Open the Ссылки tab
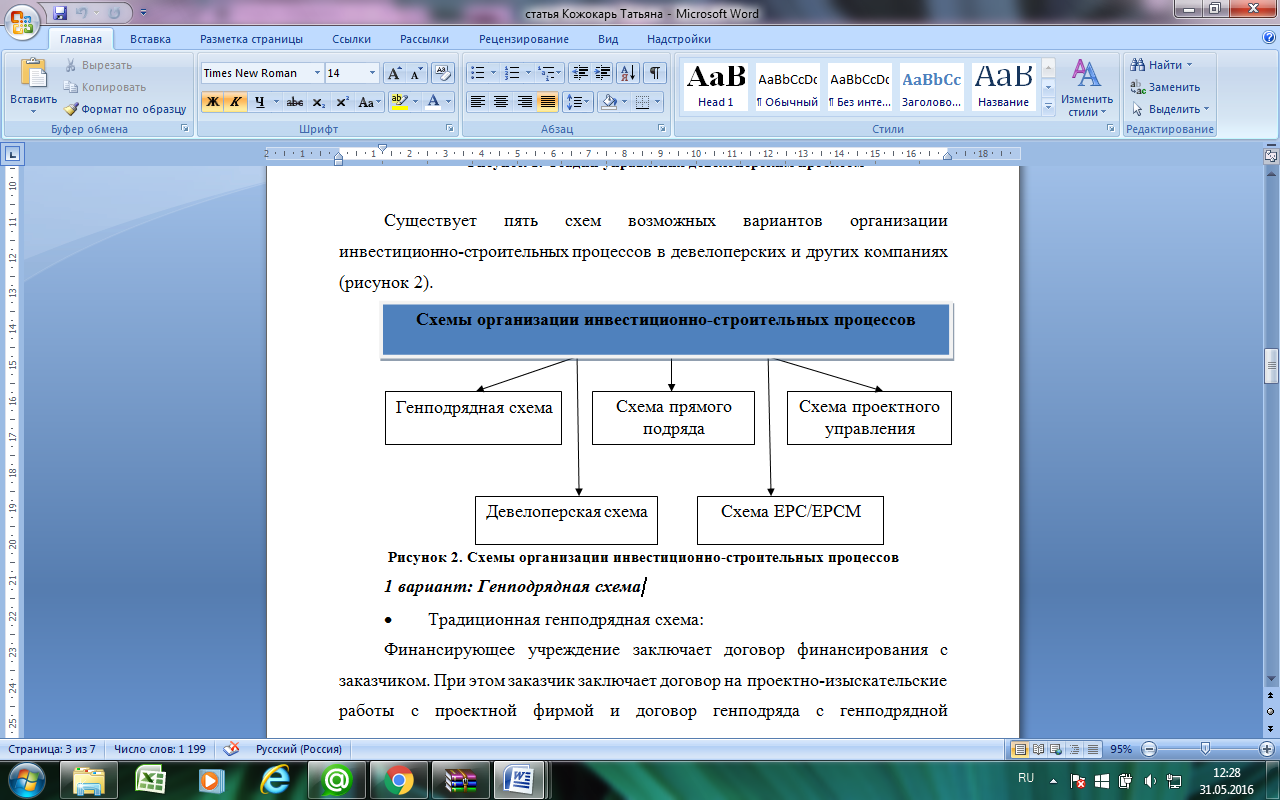Screen dimensions: 1280x800 (352, 39)
